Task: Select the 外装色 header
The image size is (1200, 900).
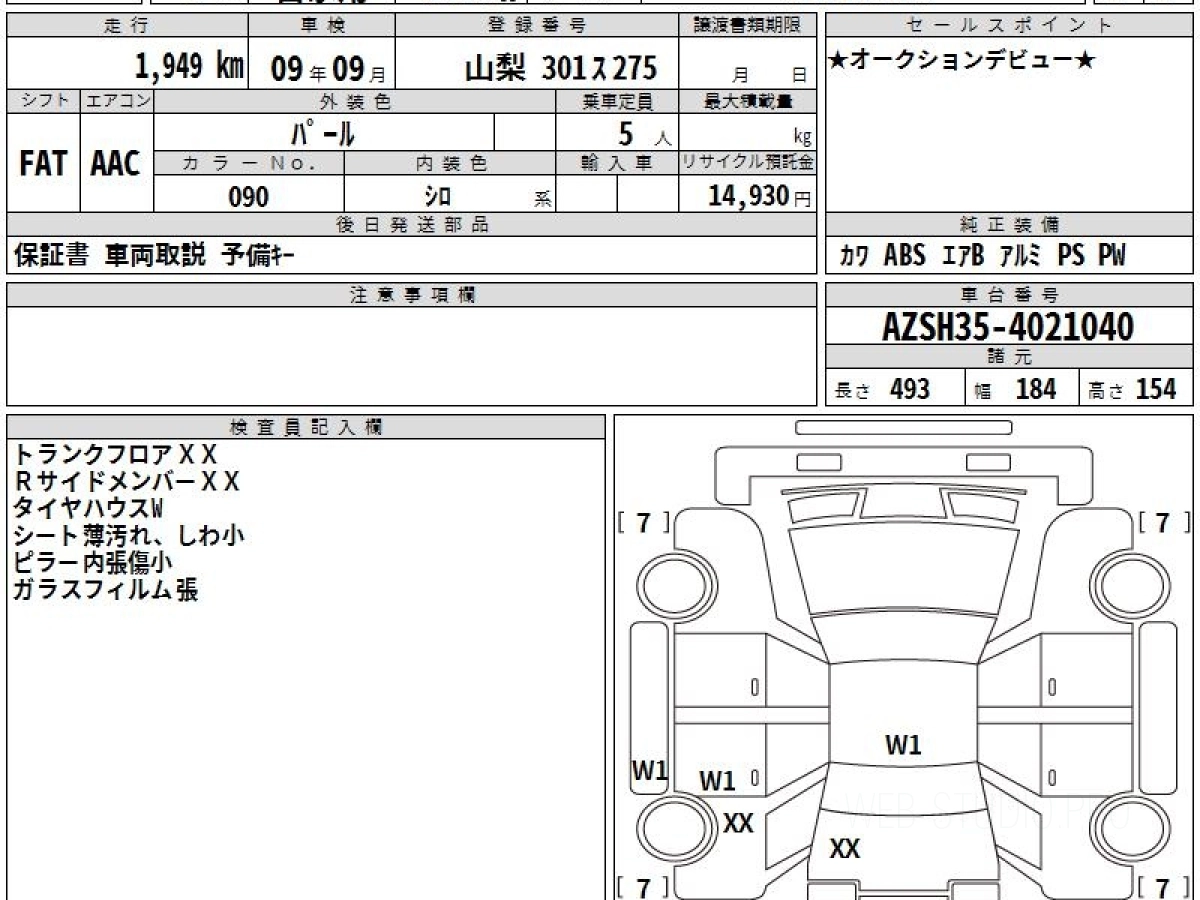Action: 355,101
